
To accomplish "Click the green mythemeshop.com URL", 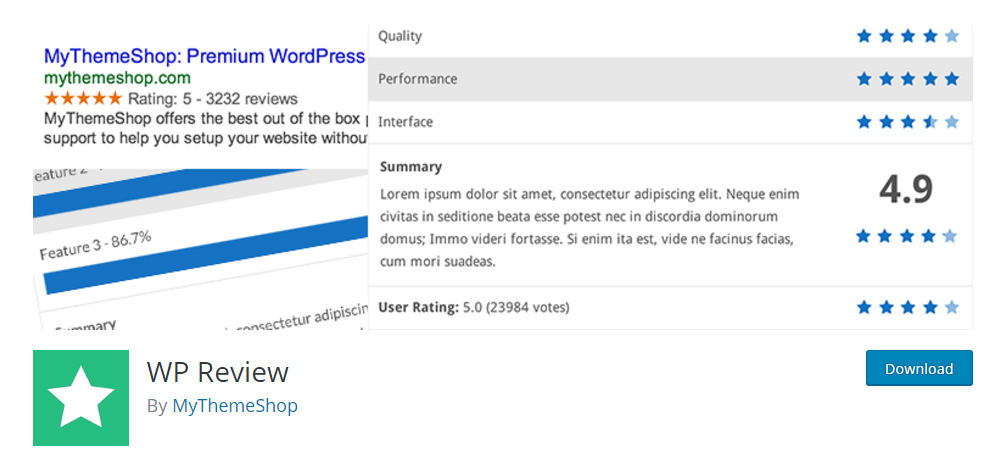I will pos(117,78).
